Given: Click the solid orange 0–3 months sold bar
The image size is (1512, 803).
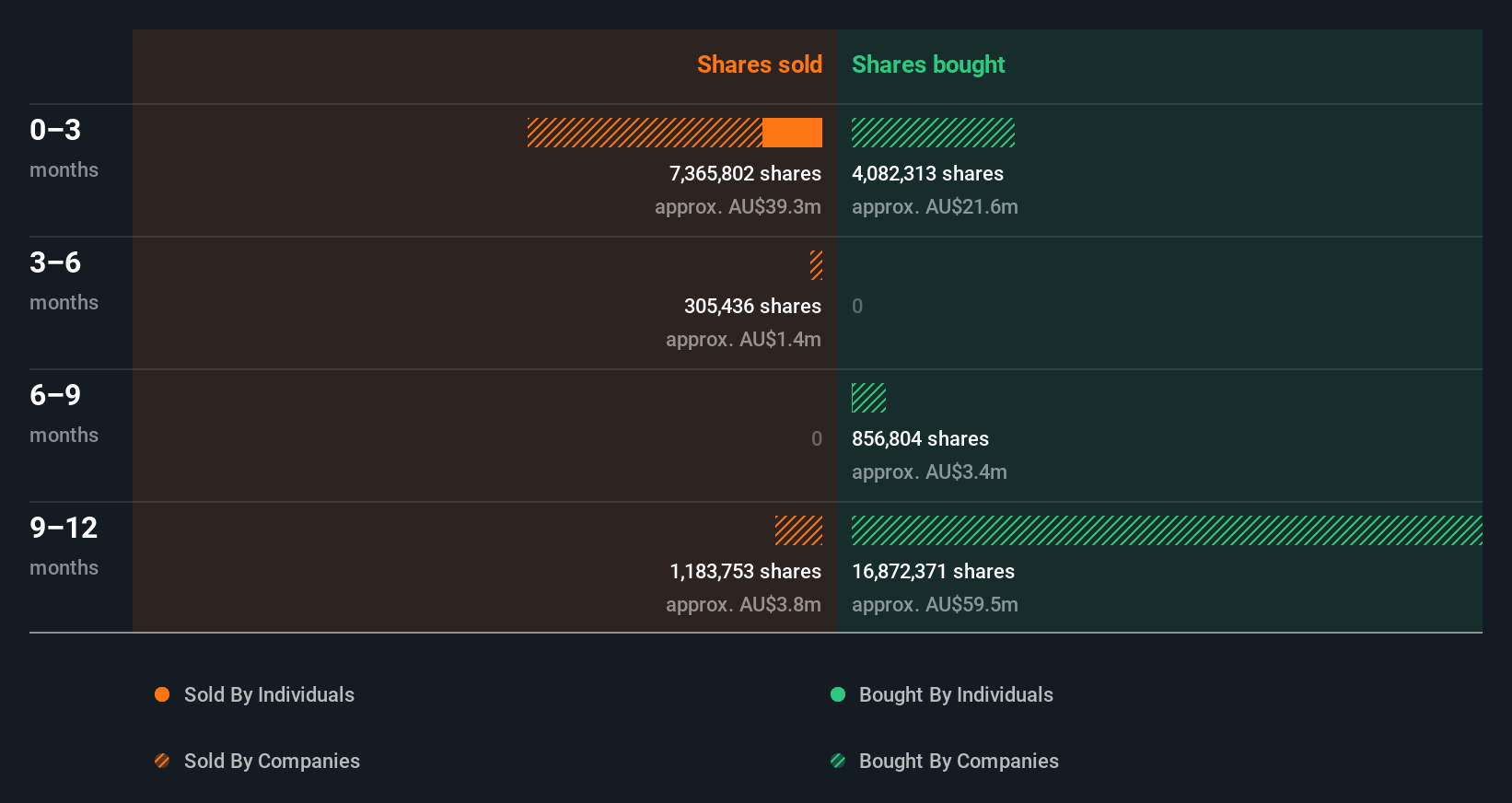Looking at the screenshot, I should [x=792, y=133].
